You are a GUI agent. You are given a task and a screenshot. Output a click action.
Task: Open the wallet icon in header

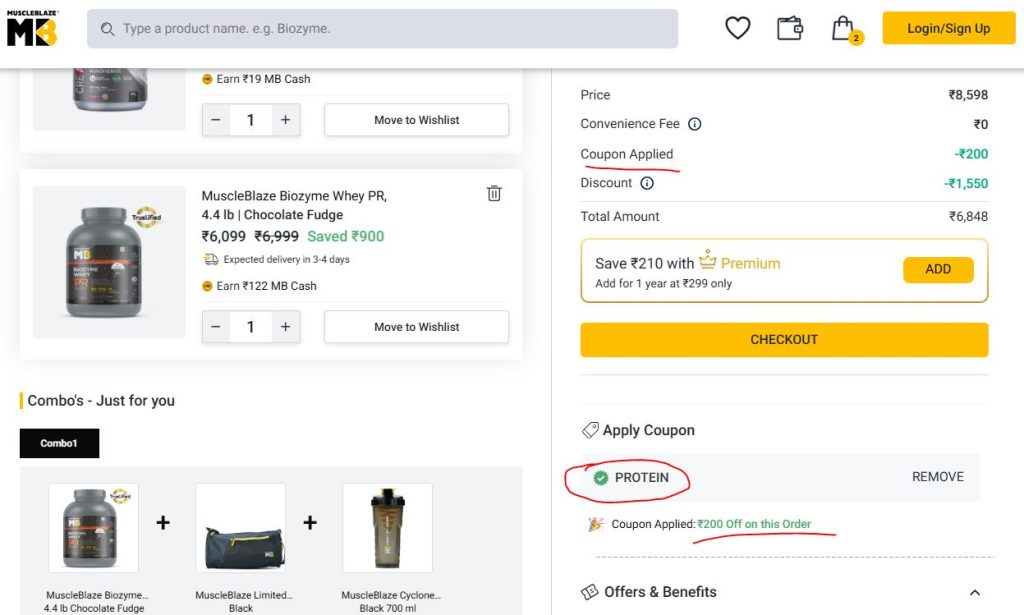coord(790,28)
